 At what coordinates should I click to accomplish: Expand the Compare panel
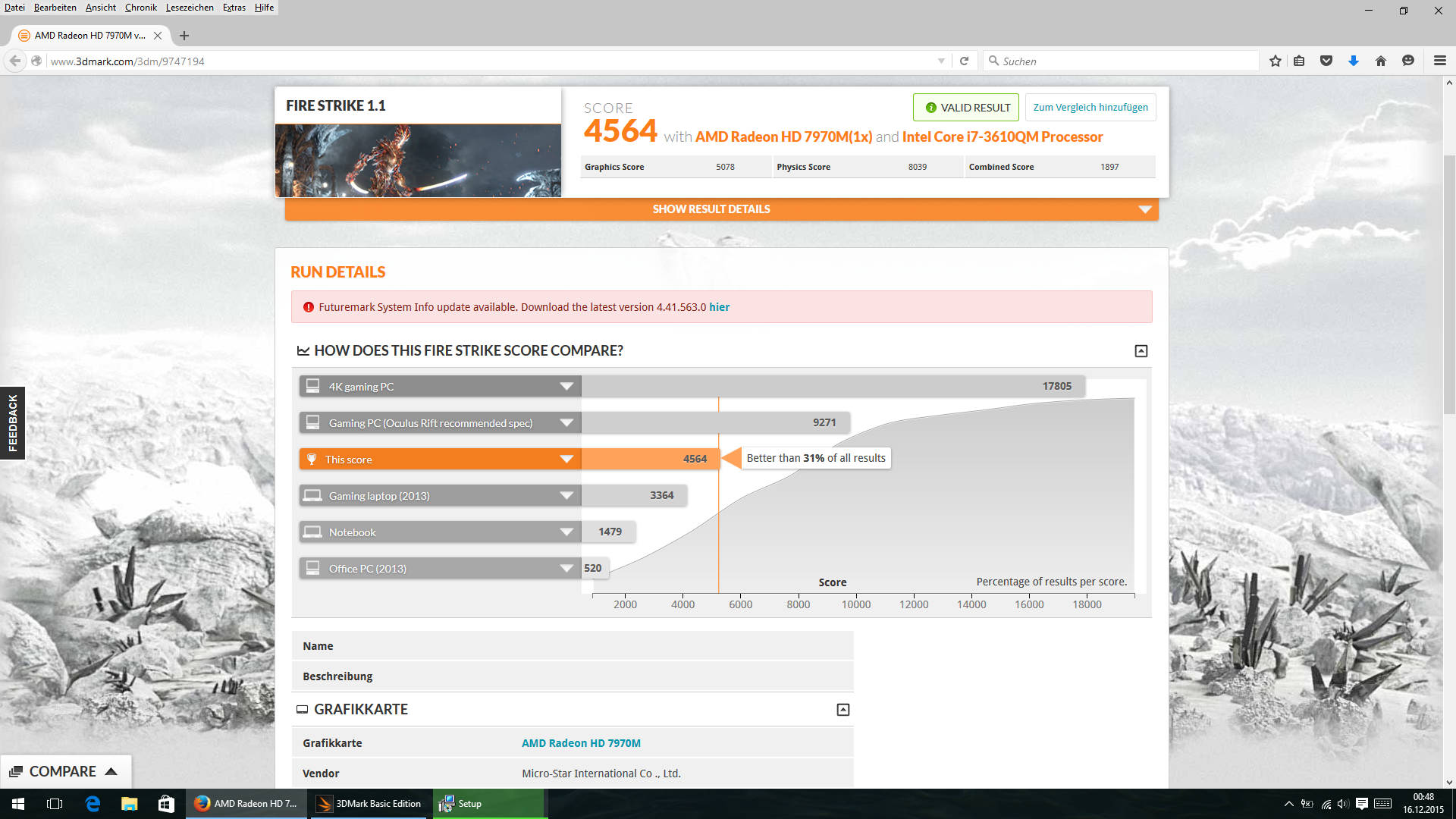click(x=65, y=771)
